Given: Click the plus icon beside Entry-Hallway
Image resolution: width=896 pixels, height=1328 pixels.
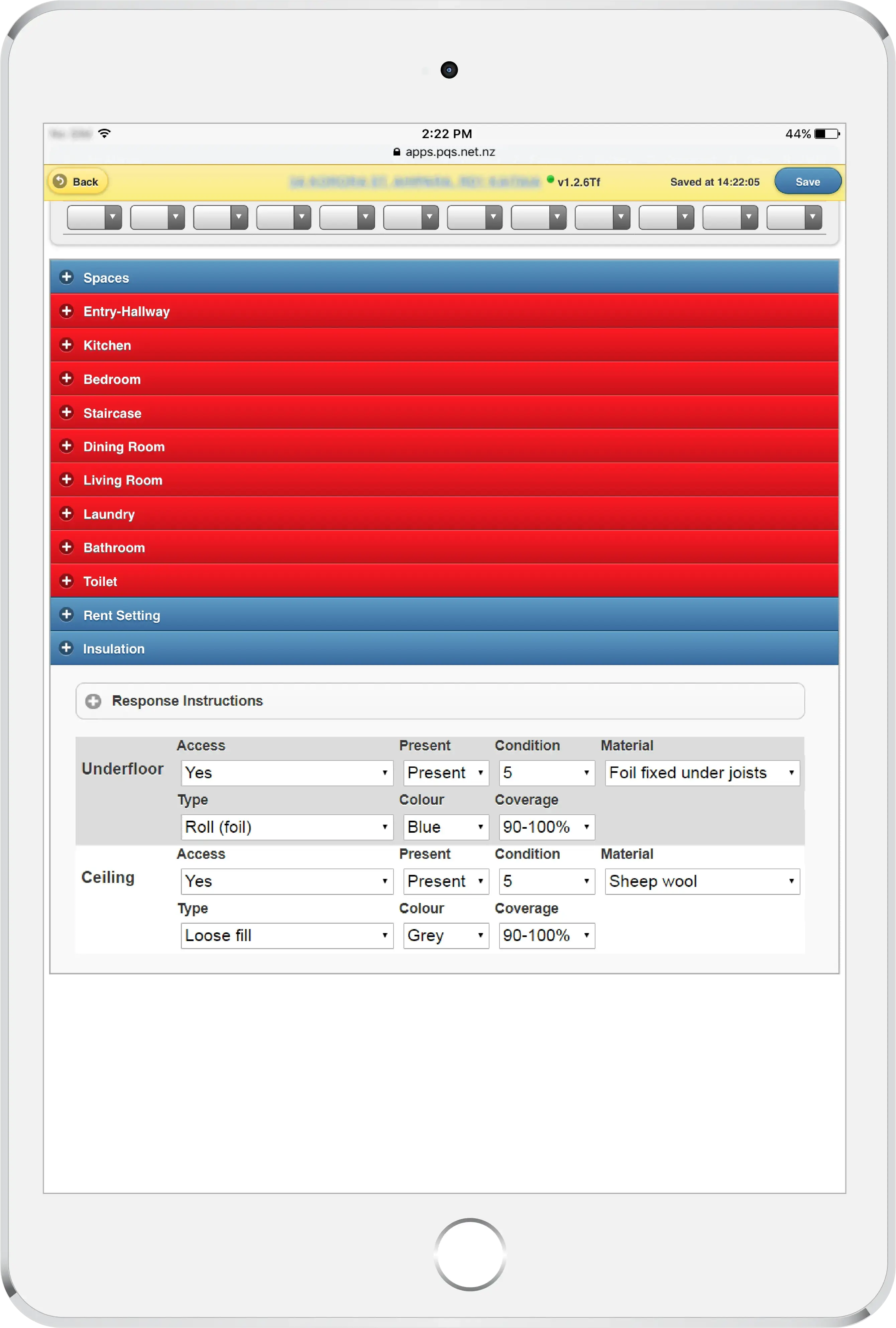Looking at the screenshot, I should [66, 311].
